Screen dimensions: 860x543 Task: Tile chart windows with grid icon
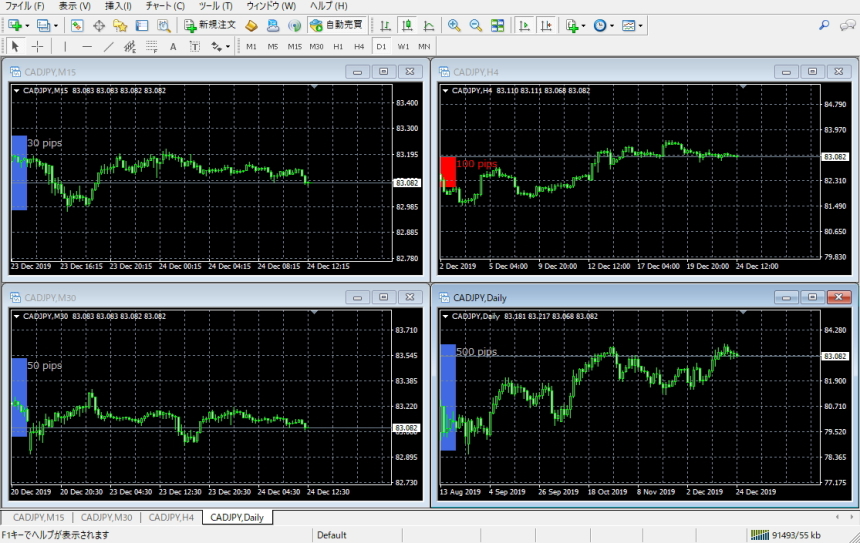497,25
